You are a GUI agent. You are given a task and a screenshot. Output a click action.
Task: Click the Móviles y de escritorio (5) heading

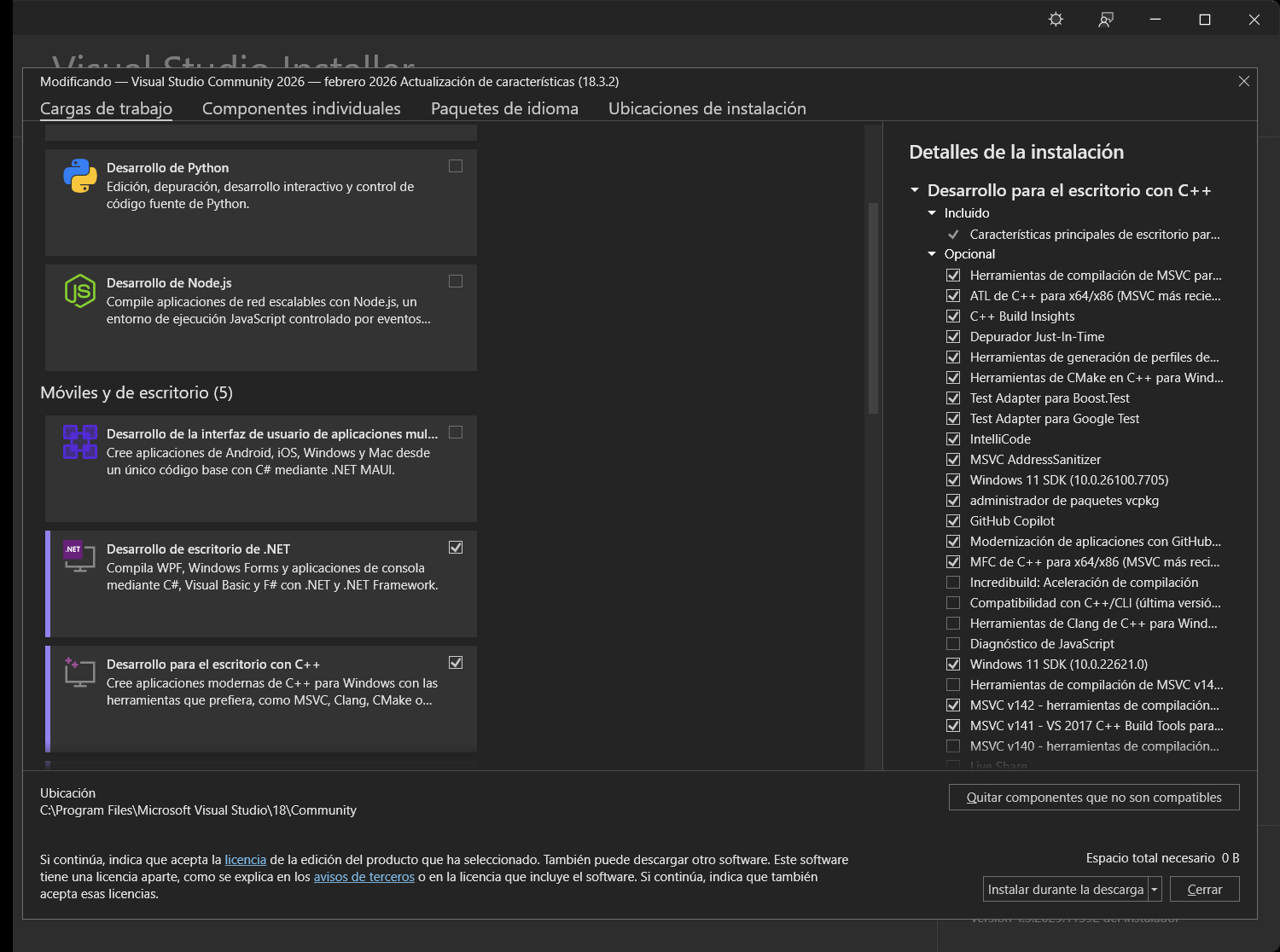coord(137,392)
